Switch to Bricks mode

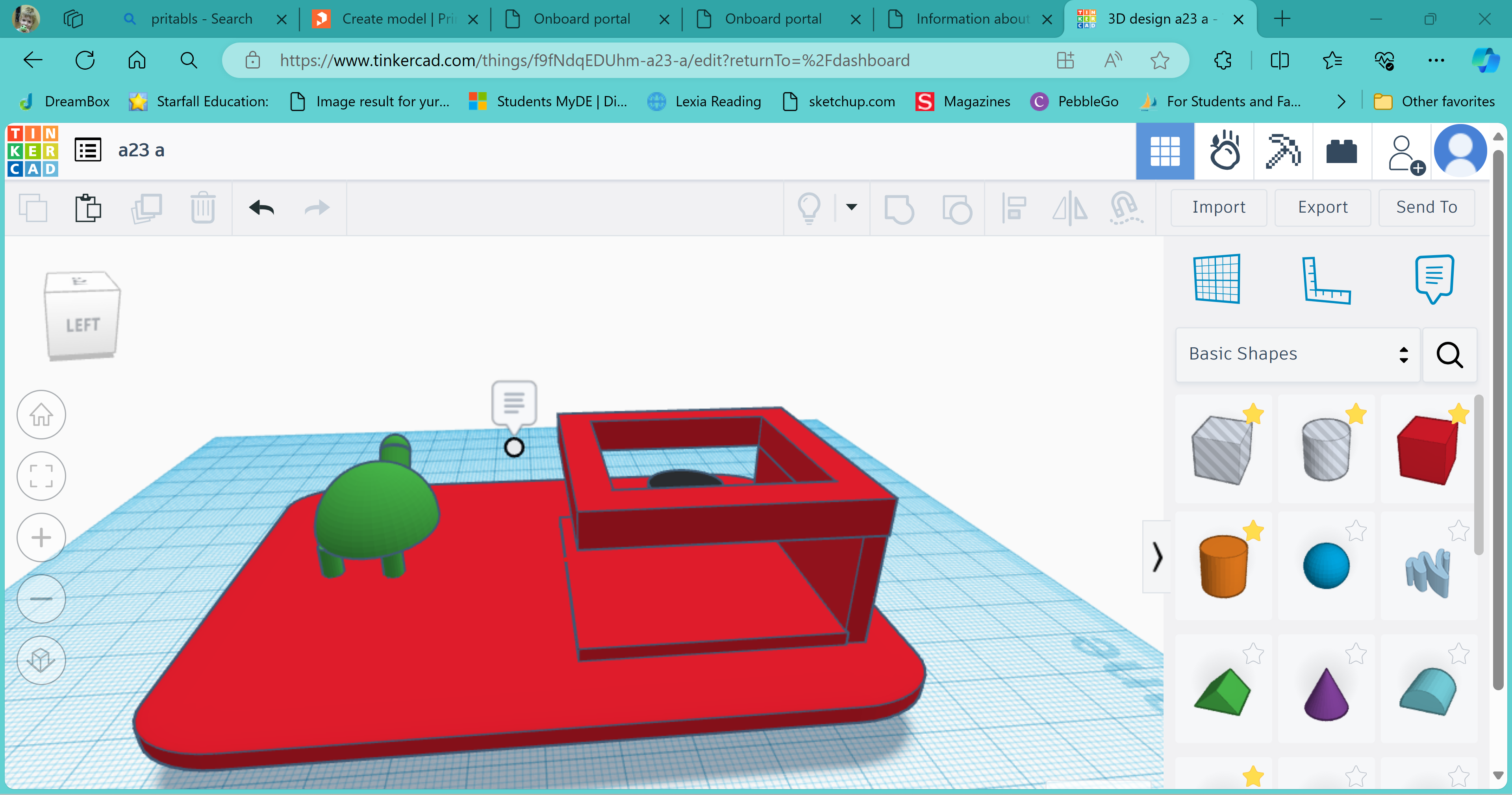click(x=1342, y=152)
